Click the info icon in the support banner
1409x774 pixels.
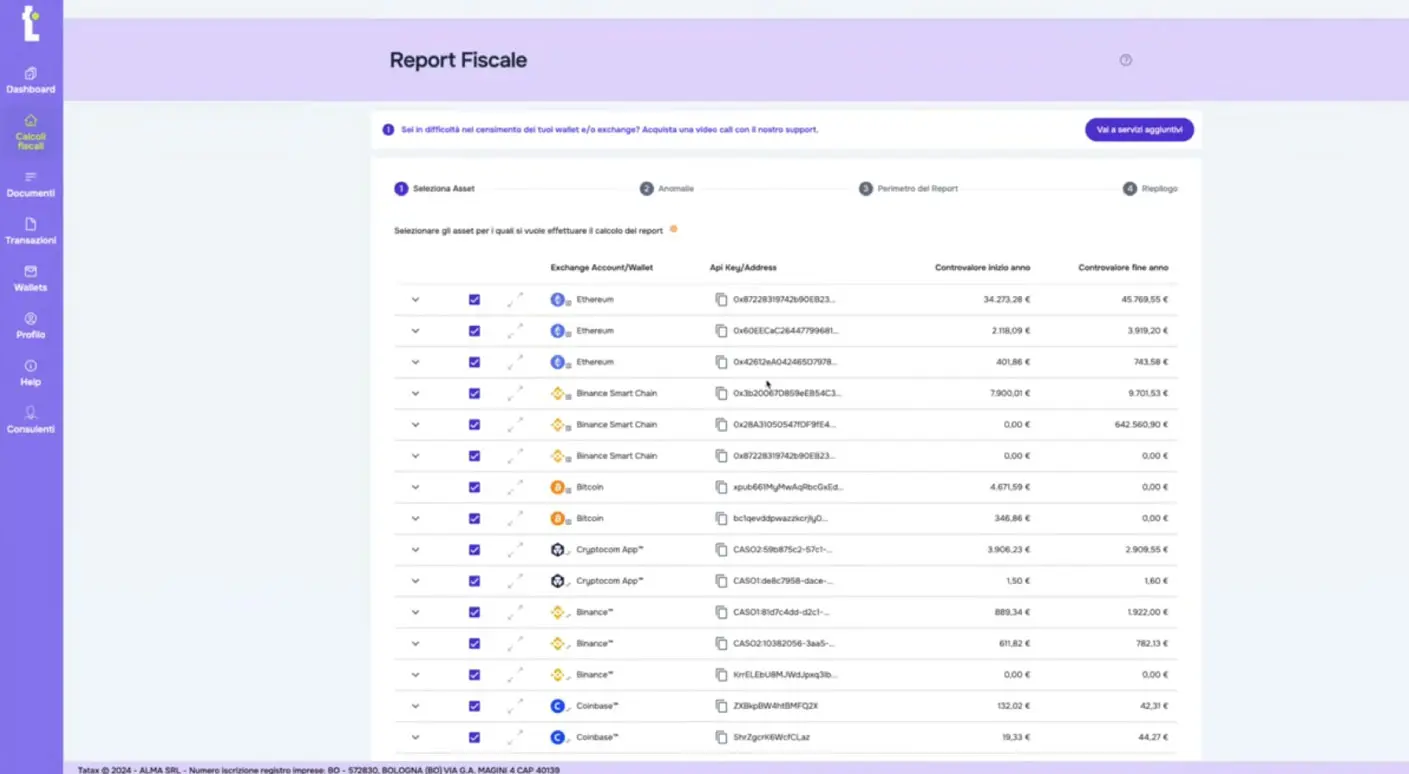tap(388, 129)
